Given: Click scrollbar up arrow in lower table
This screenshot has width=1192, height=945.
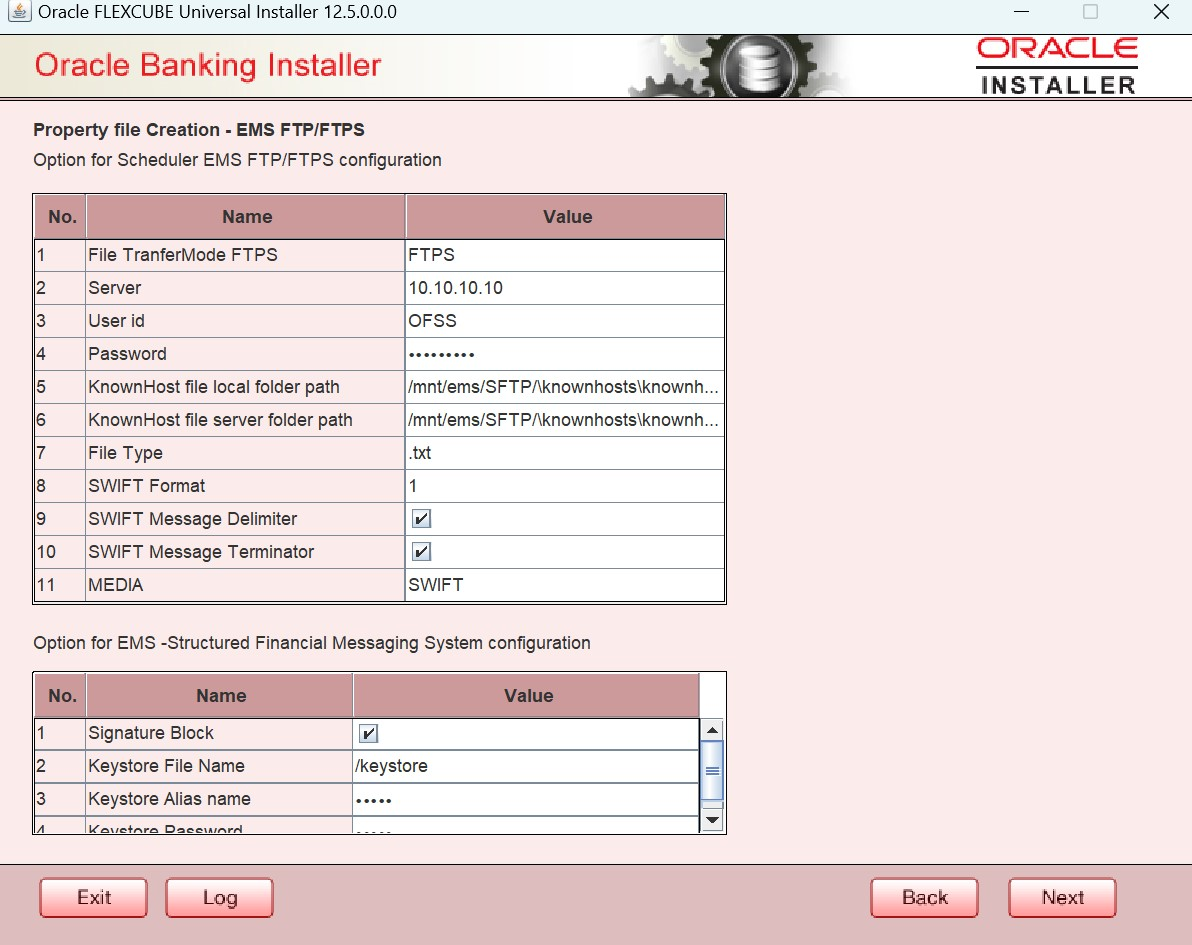Looking at the screenshot, I should [x=712, y=730].
